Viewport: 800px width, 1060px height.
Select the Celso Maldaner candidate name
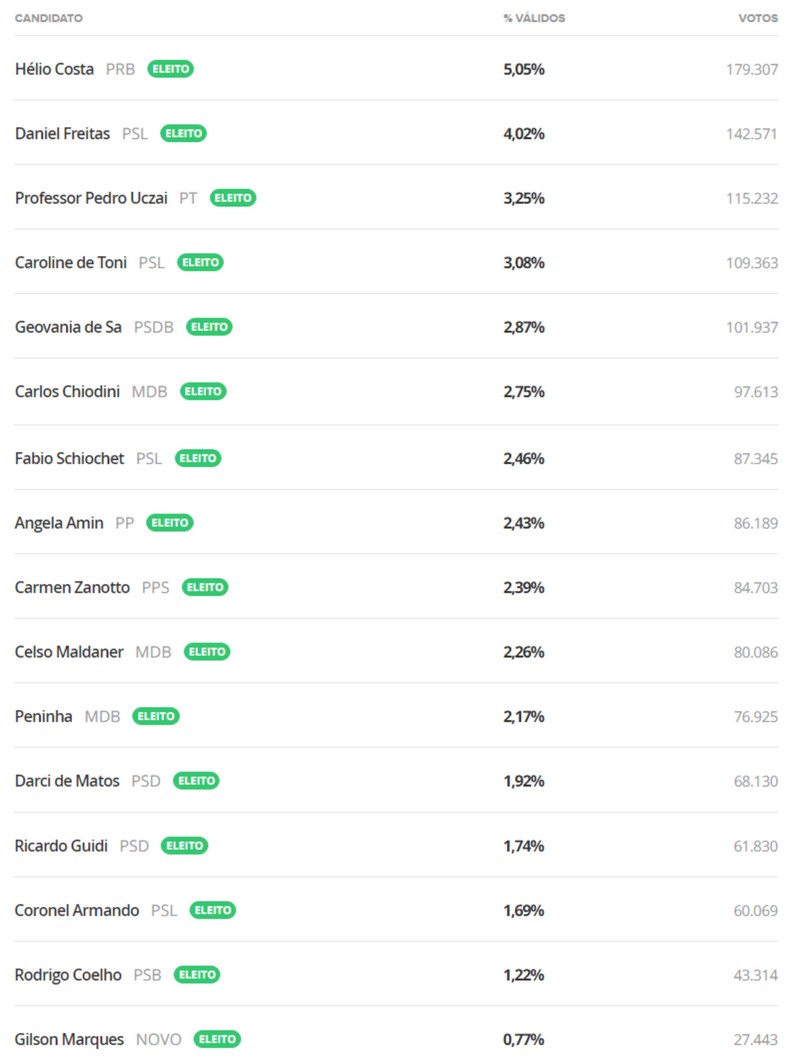(69, 652)
